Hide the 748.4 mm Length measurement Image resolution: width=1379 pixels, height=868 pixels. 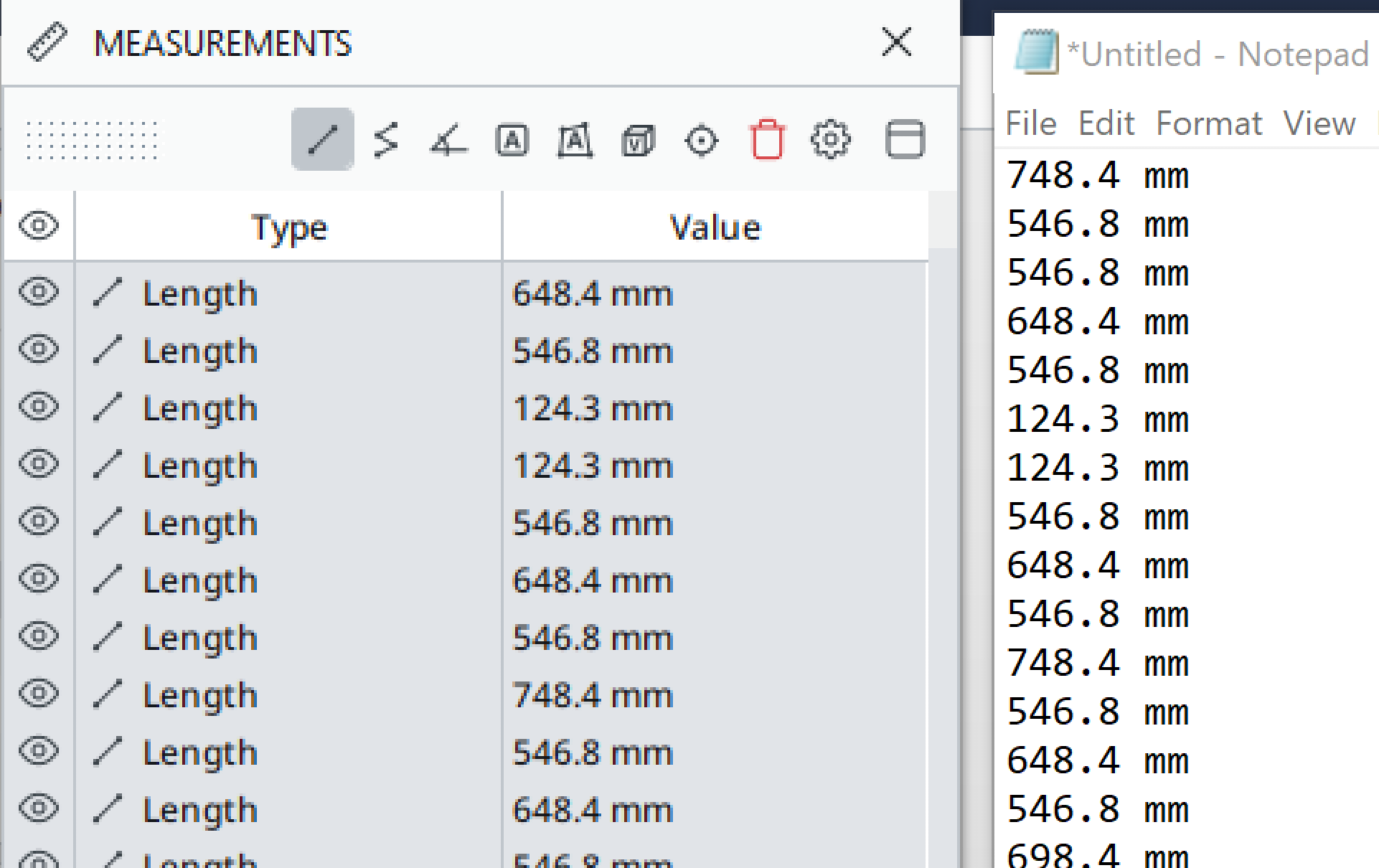coord(38,693)
